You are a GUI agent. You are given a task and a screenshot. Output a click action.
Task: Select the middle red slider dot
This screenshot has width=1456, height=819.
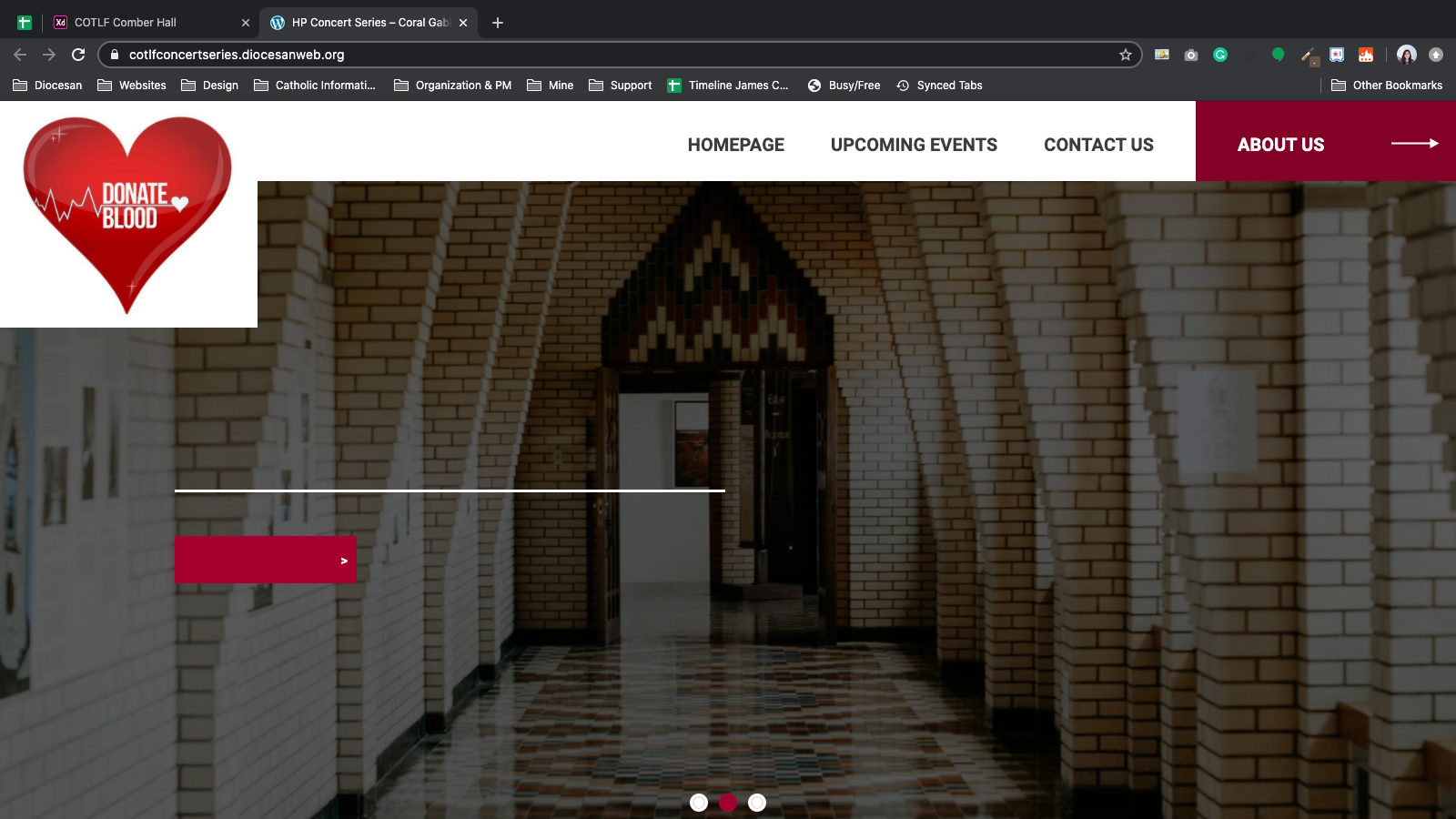click(728, 803)
